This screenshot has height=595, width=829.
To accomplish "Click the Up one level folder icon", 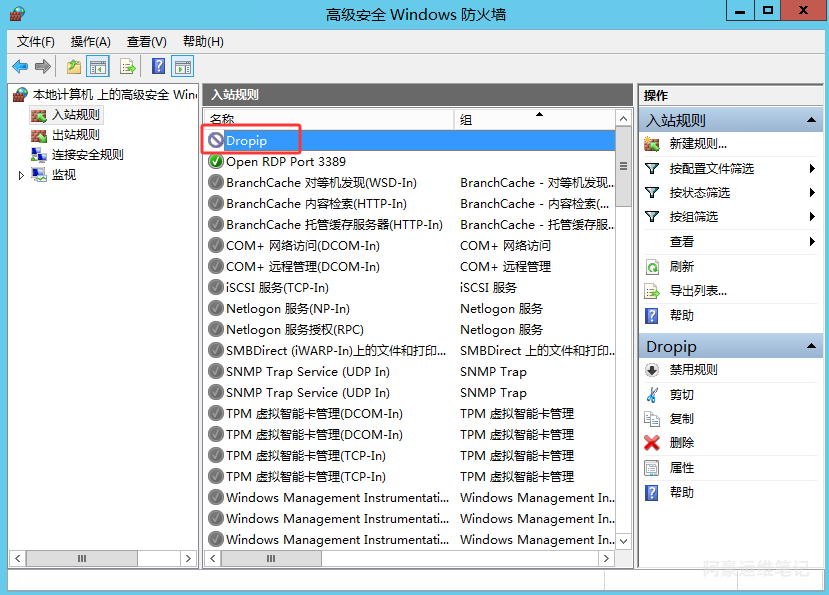I will (74, 67).
